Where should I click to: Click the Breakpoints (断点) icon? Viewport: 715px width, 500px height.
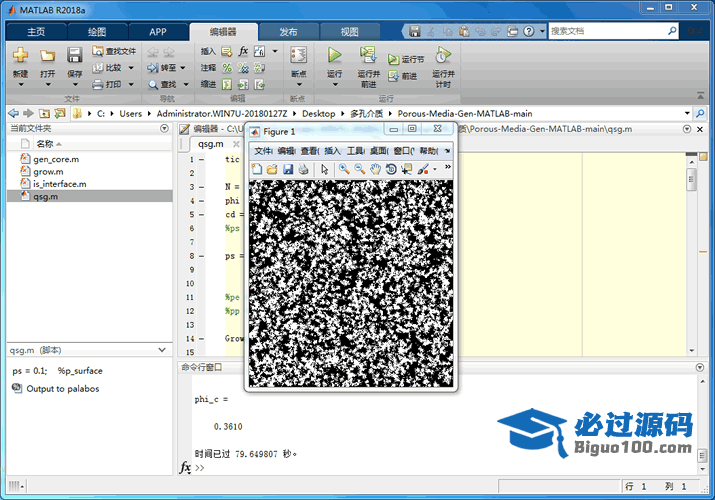point(299,55)
